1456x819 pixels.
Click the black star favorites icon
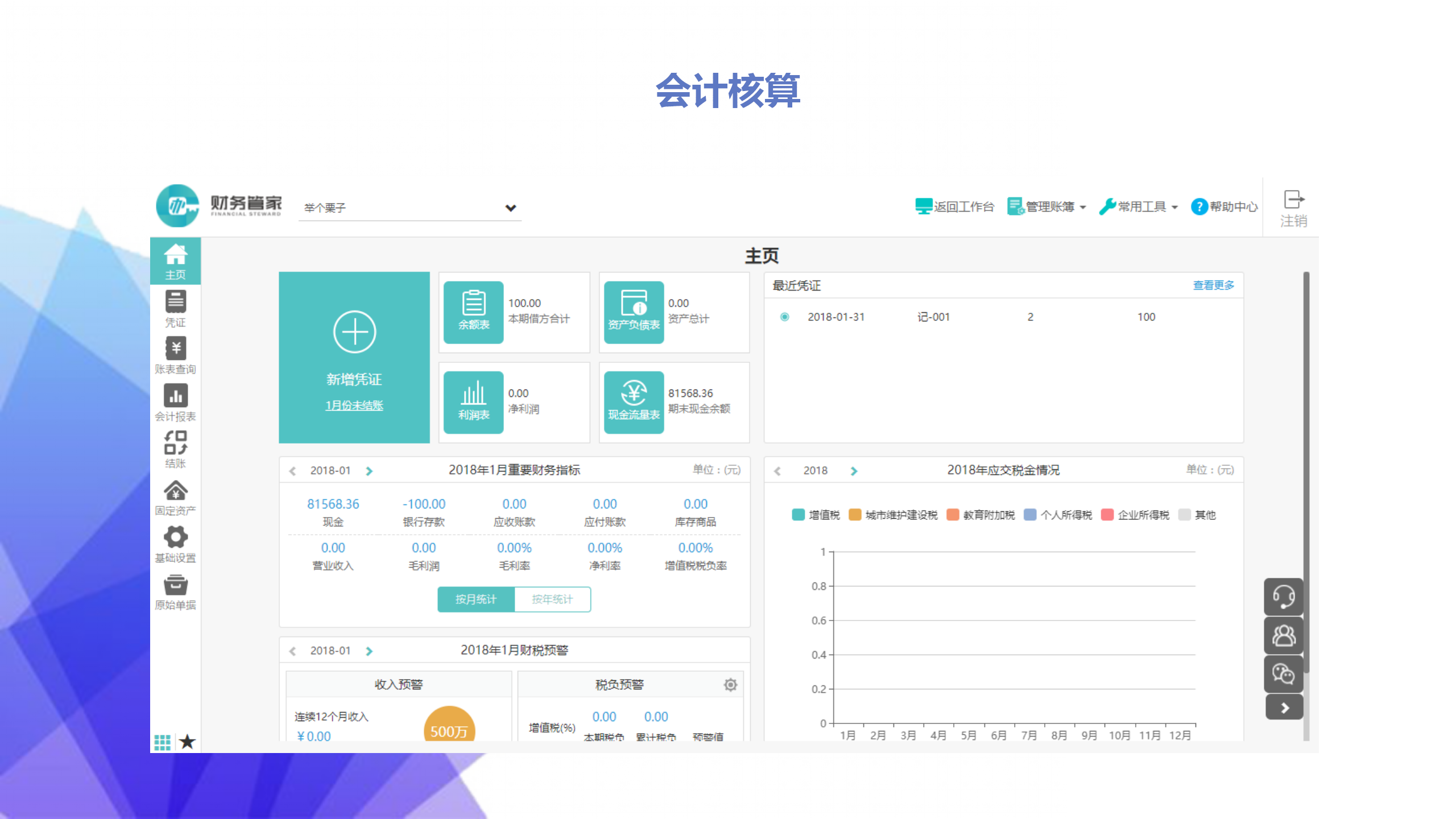(187, 742)
